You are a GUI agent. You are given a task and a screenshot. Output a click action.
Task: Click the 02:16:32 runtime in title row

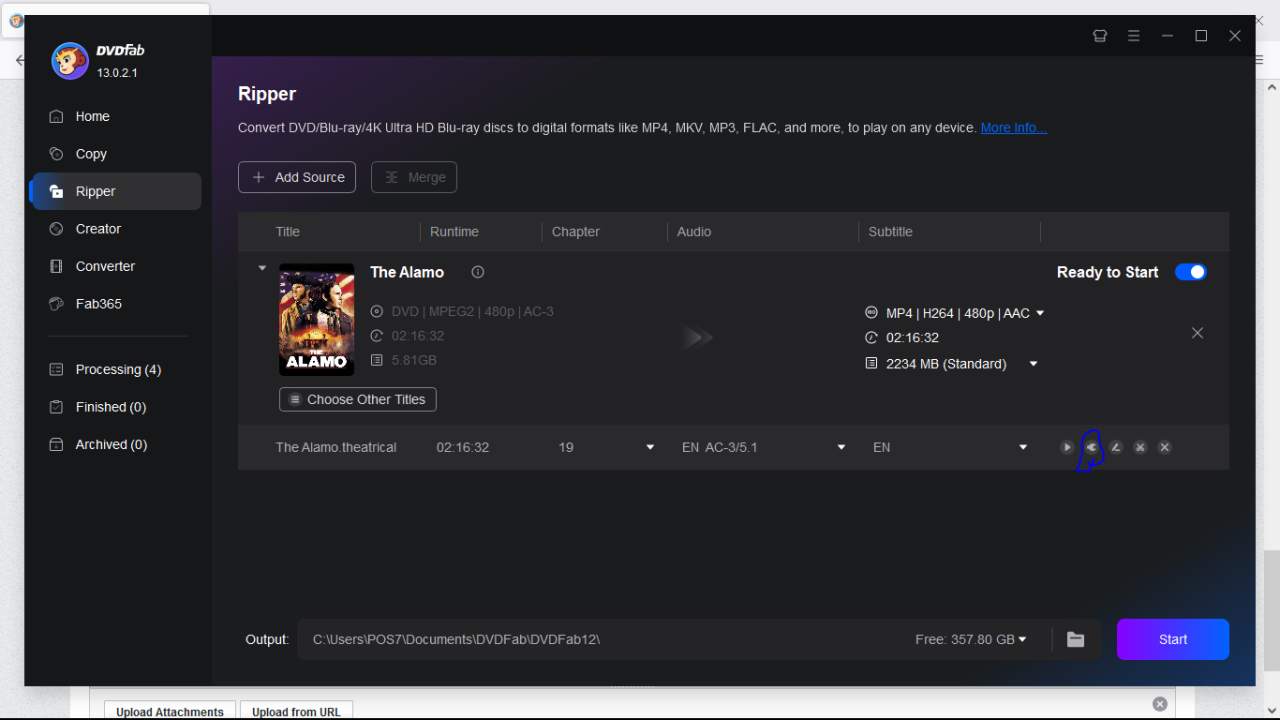(x=463, y=447)
